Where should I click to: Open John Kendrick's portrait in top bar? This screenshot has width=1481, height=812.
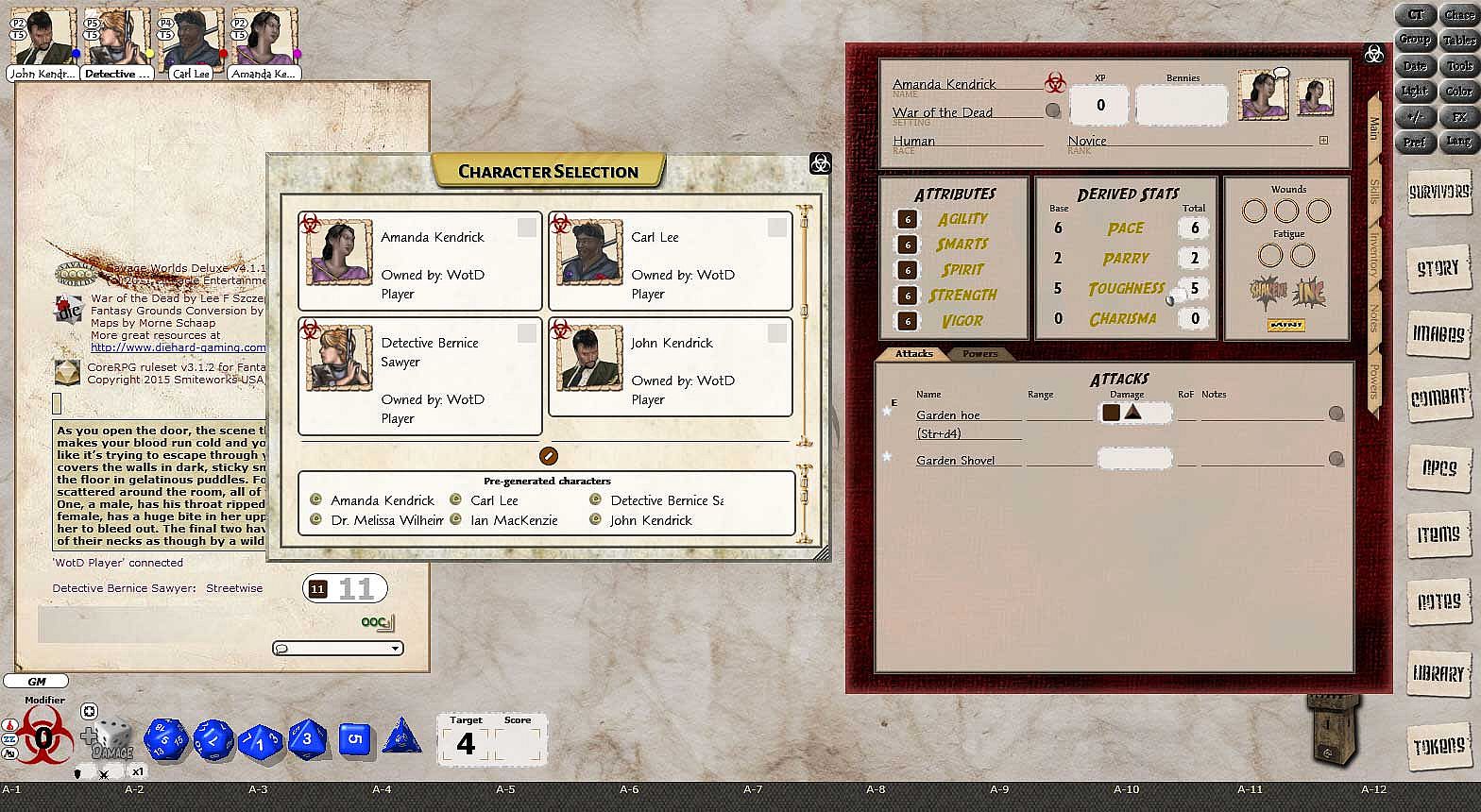coord(43,40)
